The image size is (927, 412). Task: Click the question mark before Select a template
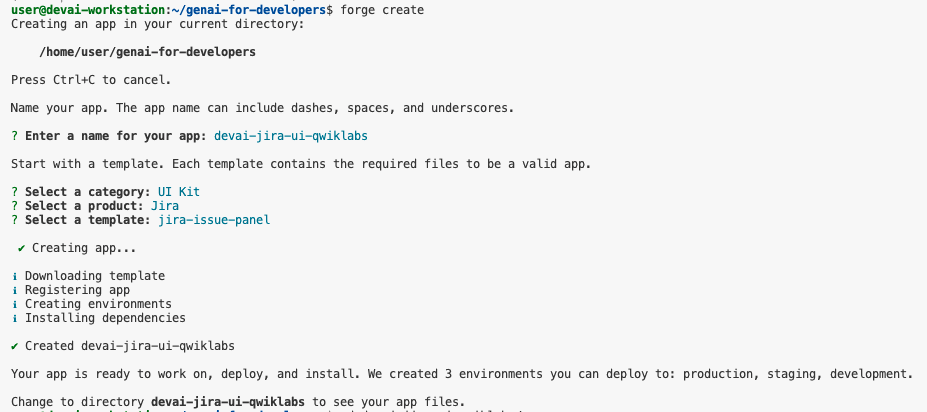14,219
